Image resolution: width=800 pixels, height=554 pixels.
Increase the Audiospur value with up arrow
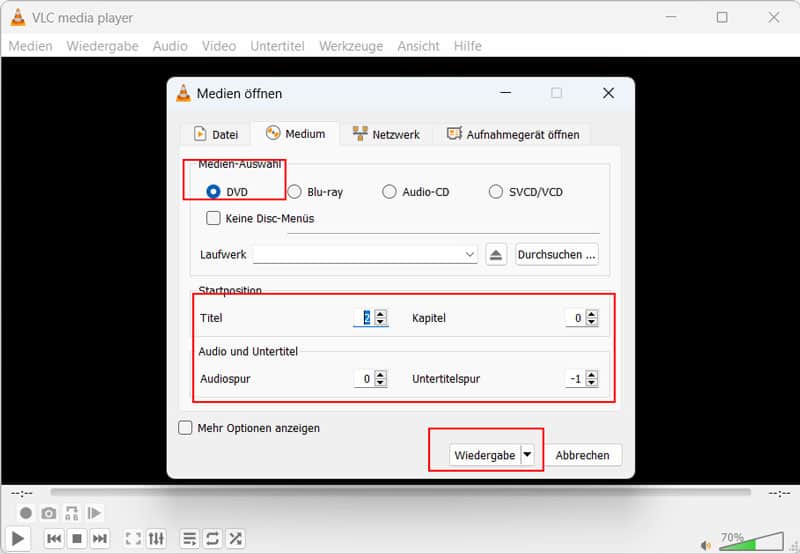point(380,374)
